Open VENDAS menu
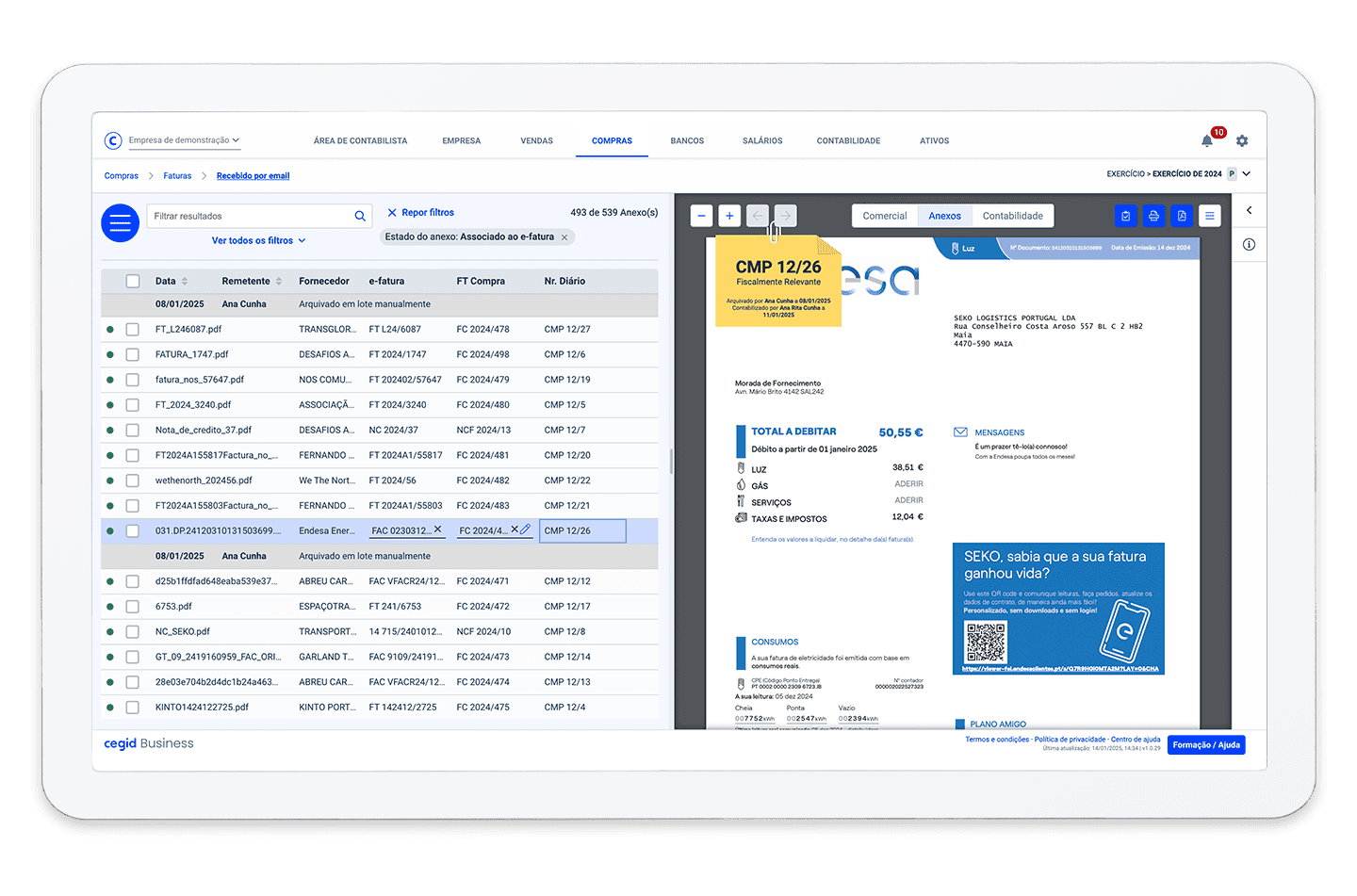Screen dimensions: 1357x896 (536, 141)
